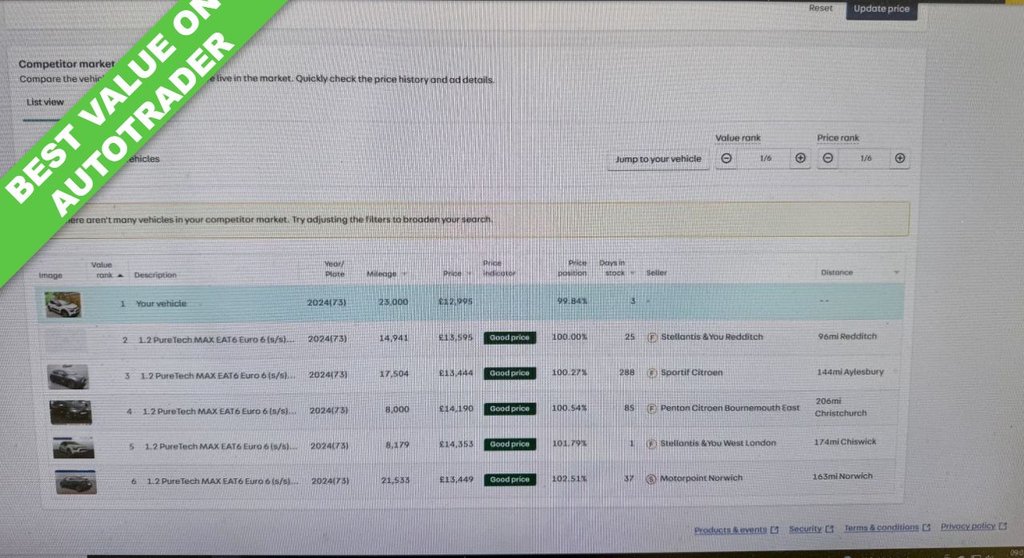Decrease Value rank with the minus icon

pos(727,158)
